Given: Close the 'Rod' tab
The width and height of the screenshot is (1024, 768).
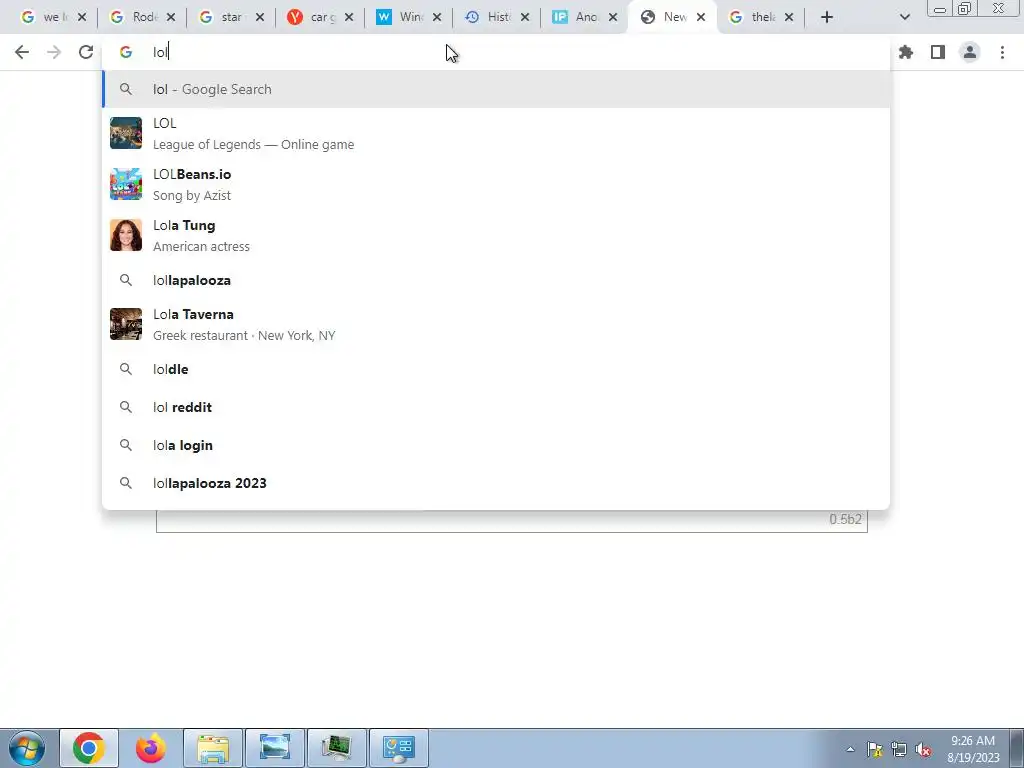Looking at the screenshot, I should 170,18.
